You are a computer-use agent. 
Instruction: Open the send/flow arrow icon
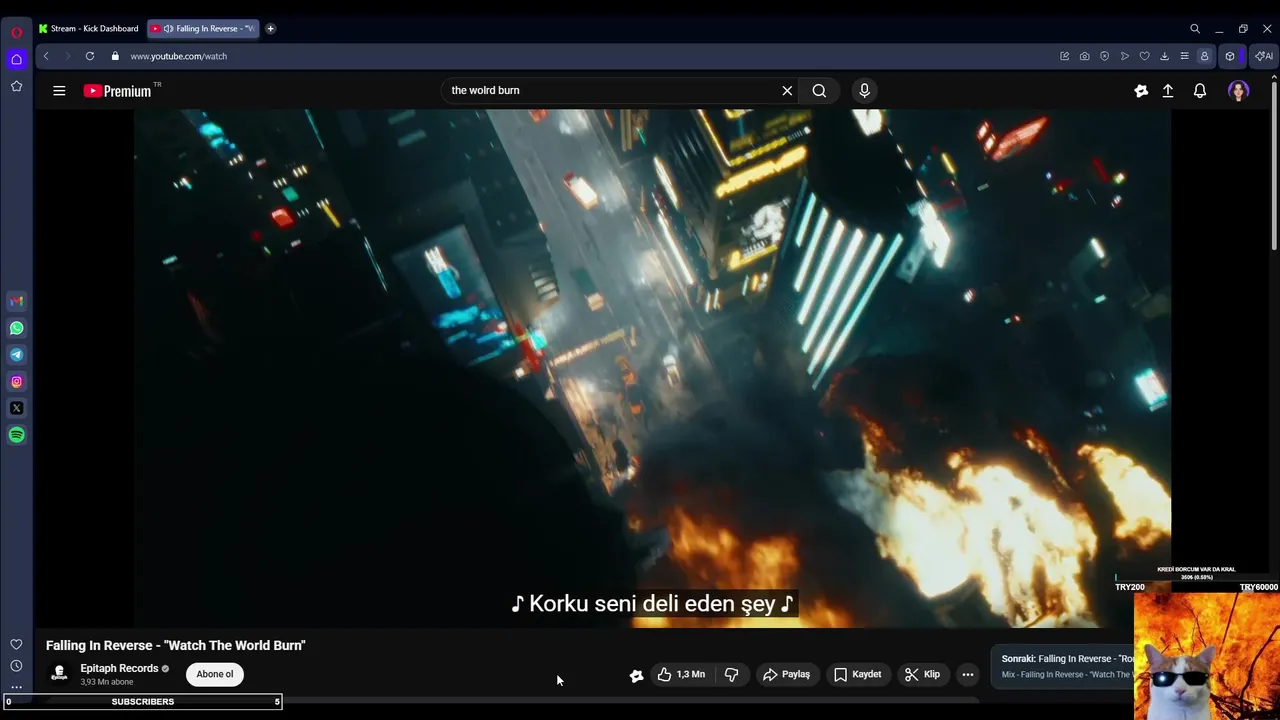(1125, 56)
